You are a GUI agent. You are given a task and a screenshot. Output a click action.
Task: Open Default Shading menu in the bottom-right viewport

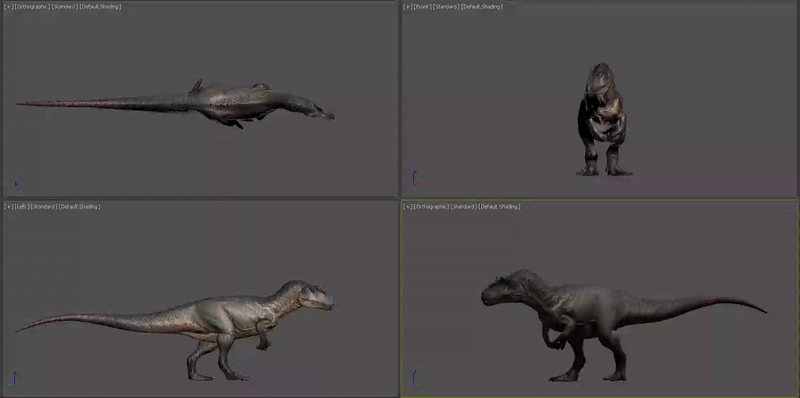[499, 207]
